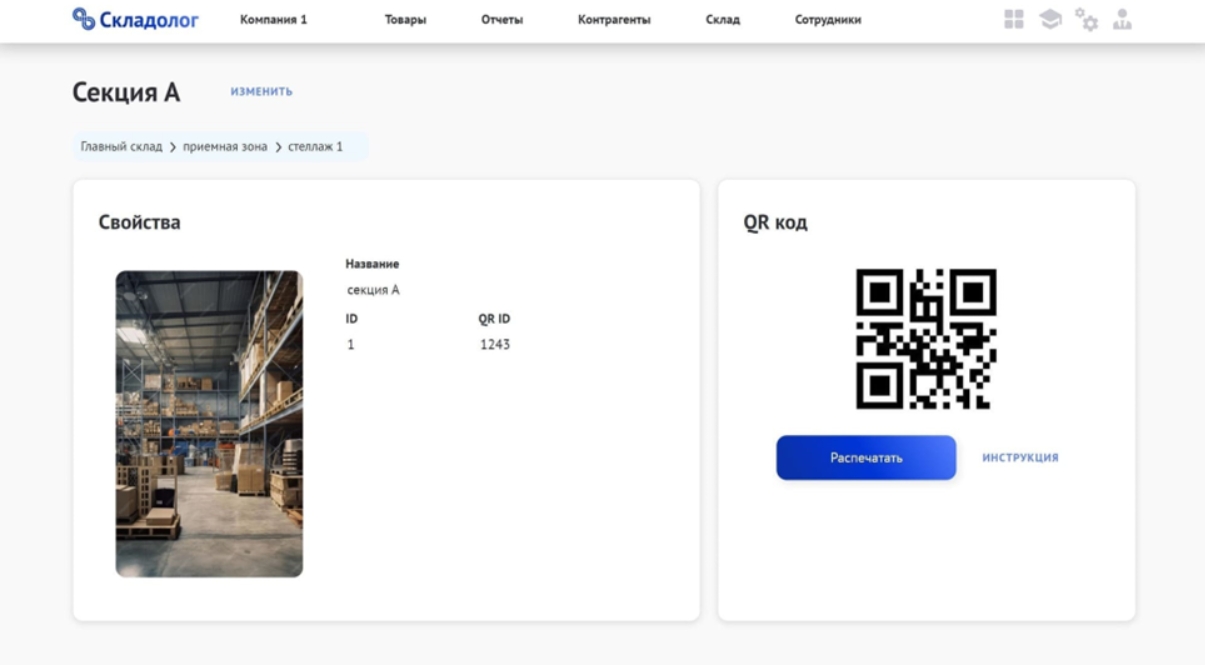The height and width of the screenshot is (665, 1205).
Task: Navigate to стеллаж 1 breadcrumb
Action: coord(315,147)
